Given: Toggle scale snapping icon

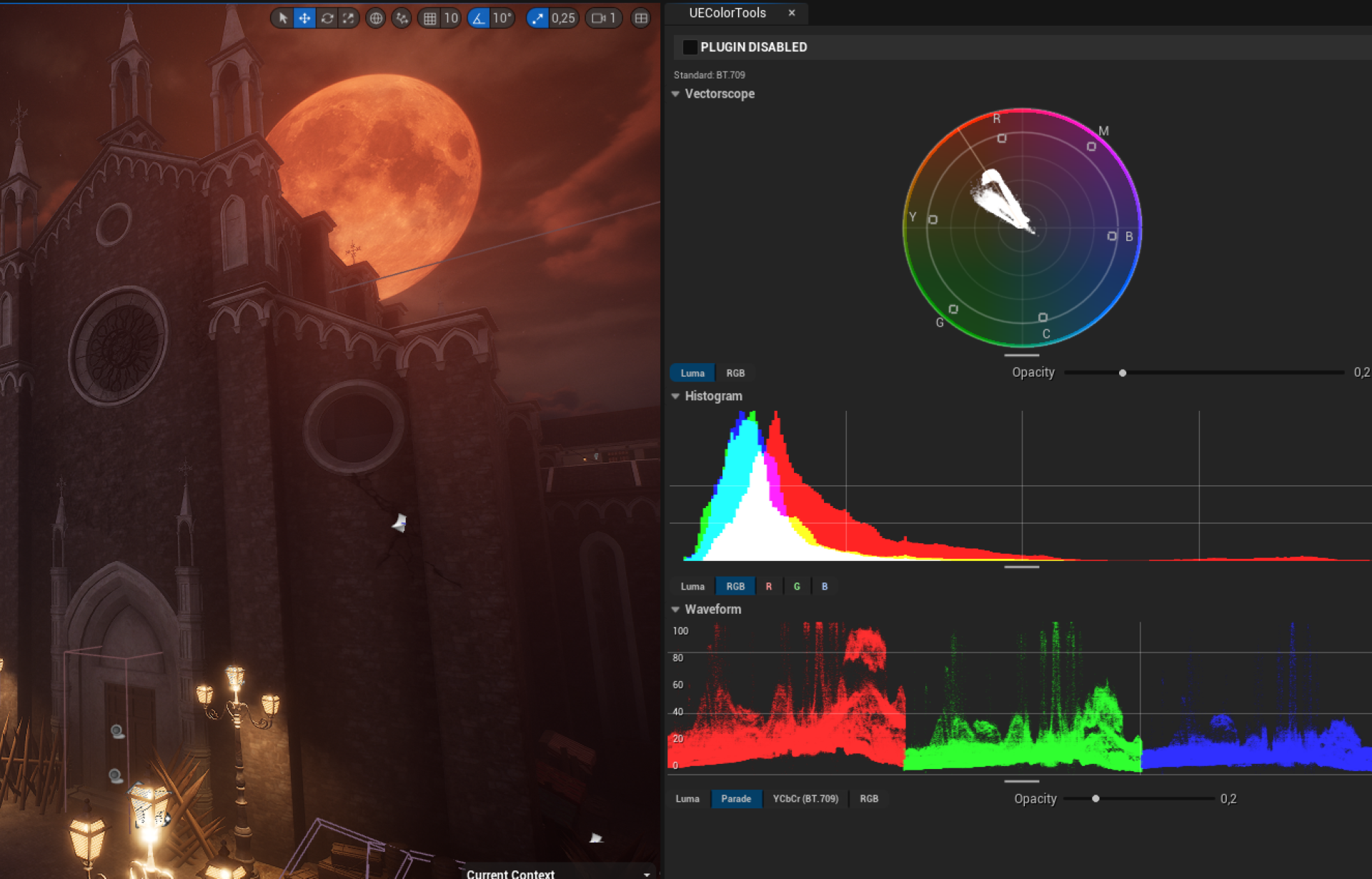Looking at the screenshot, I should tap(537, 19).
